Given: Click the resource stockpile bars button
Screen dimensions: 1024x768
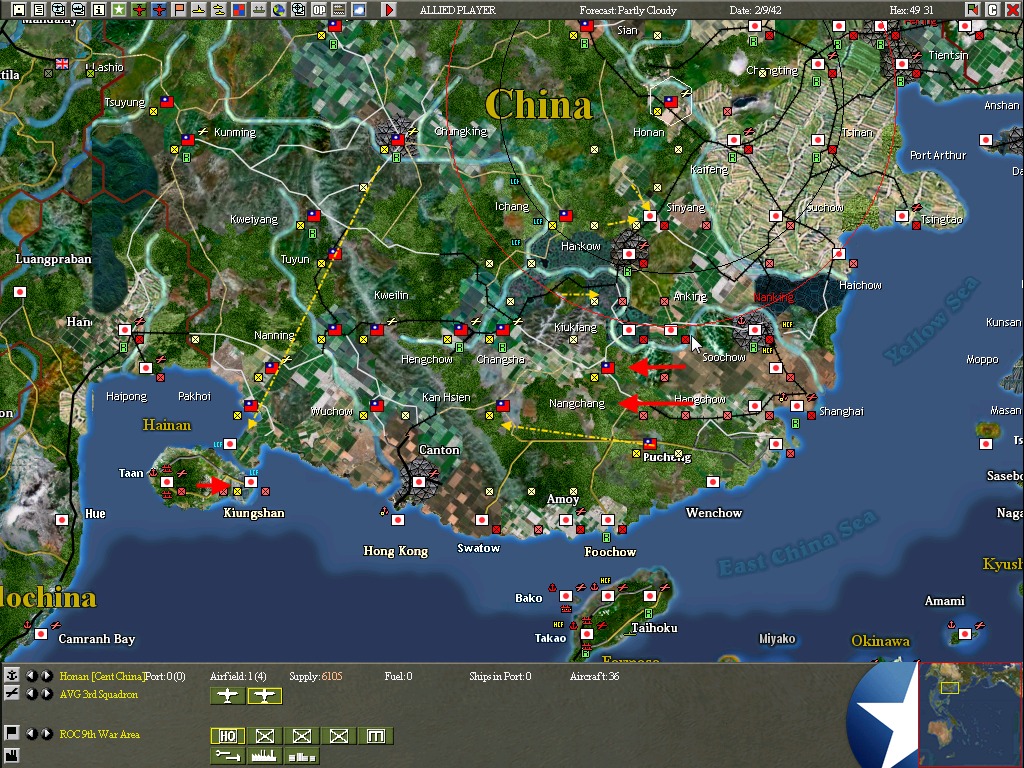Looking at the screenshot, I should [x=302, y=756].
